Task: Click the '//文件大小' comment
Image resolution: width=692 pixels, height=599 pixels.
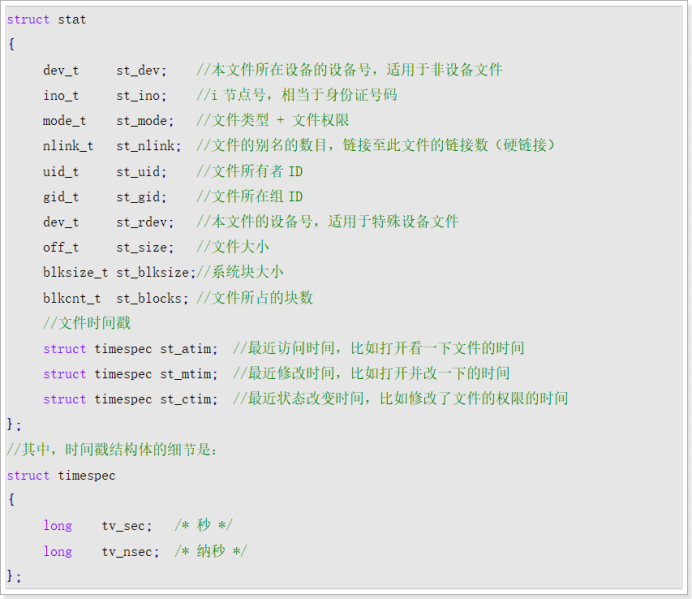Action: (233, 247)
